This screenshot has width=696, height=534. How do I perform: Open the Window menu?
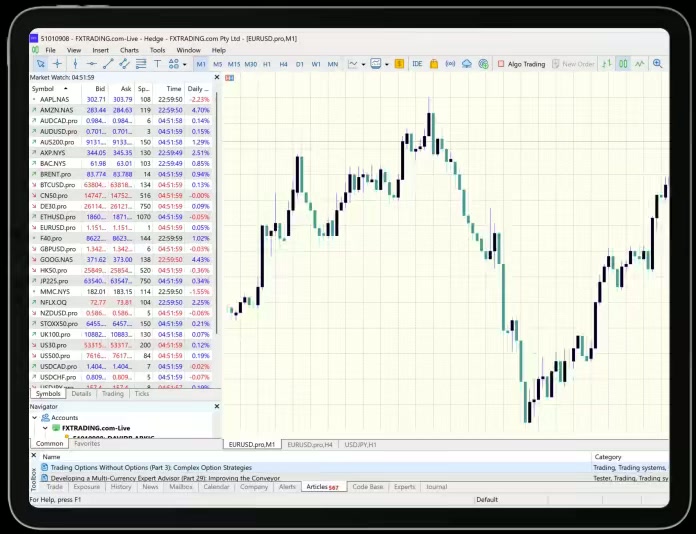click(x=188, y=50)
